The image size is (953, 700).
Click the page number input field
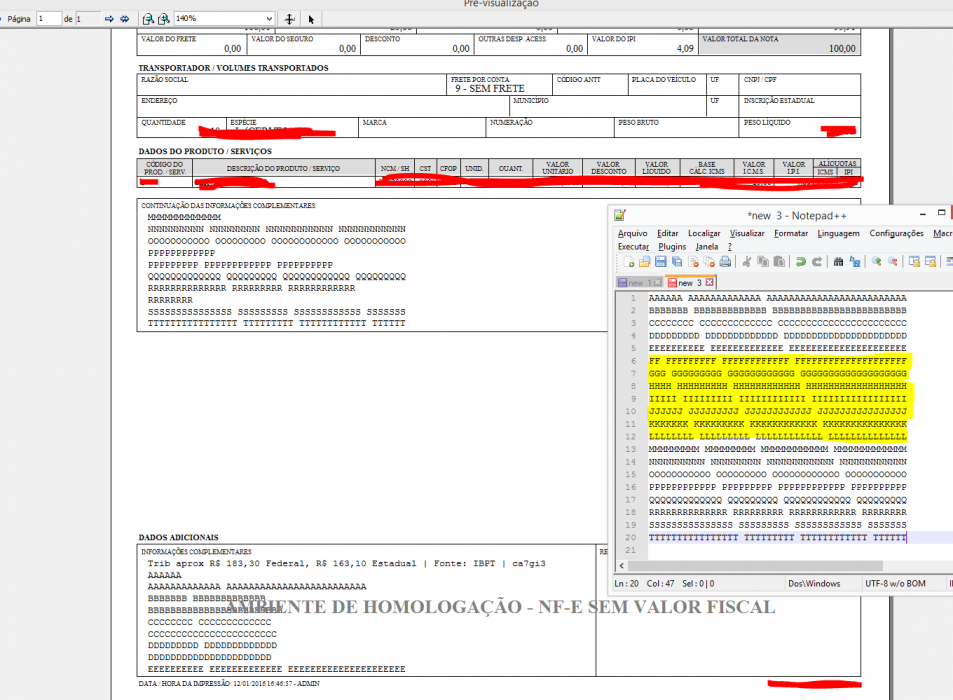[x=49, y=19]
